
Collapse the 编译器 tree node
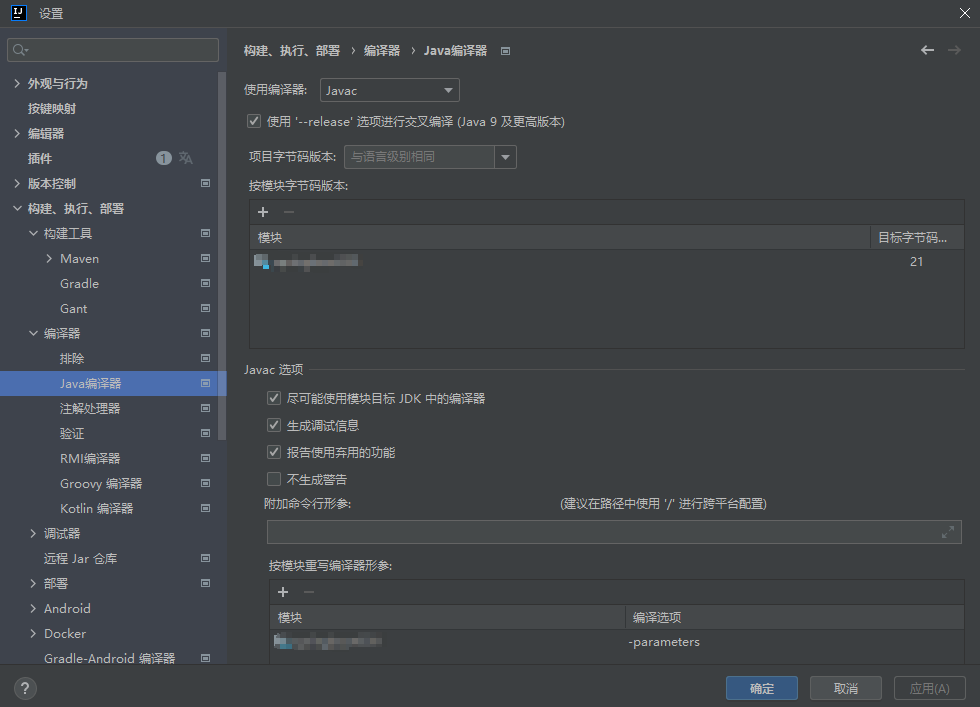click(33, 333)
